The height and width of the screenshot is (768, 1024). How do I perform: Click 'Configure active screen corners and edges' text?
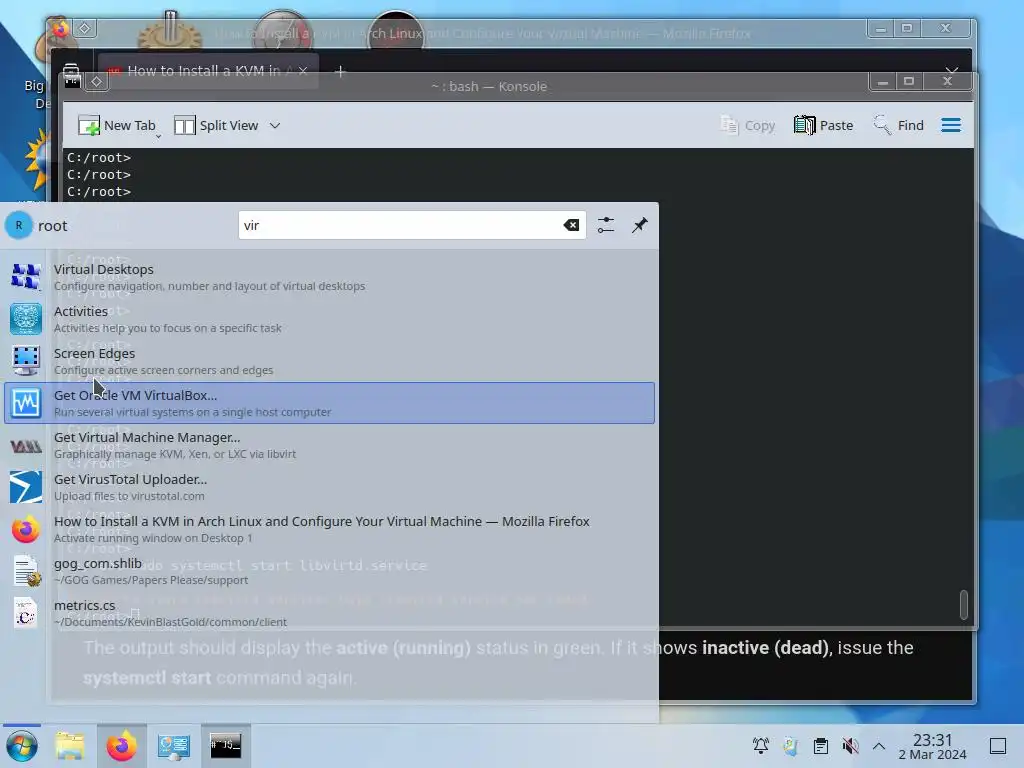[163, 370]
